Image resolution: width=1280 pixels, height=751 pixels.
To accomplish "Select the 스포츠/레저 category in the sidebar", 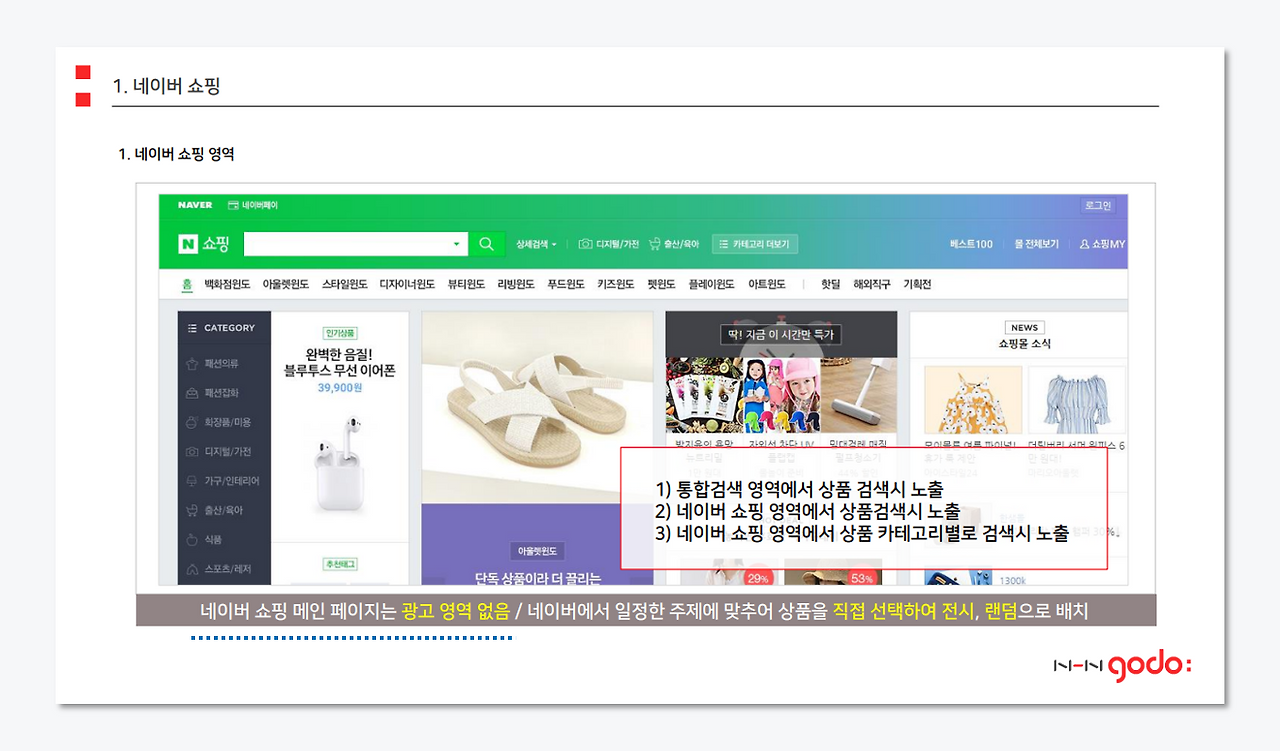I will 219,569.
